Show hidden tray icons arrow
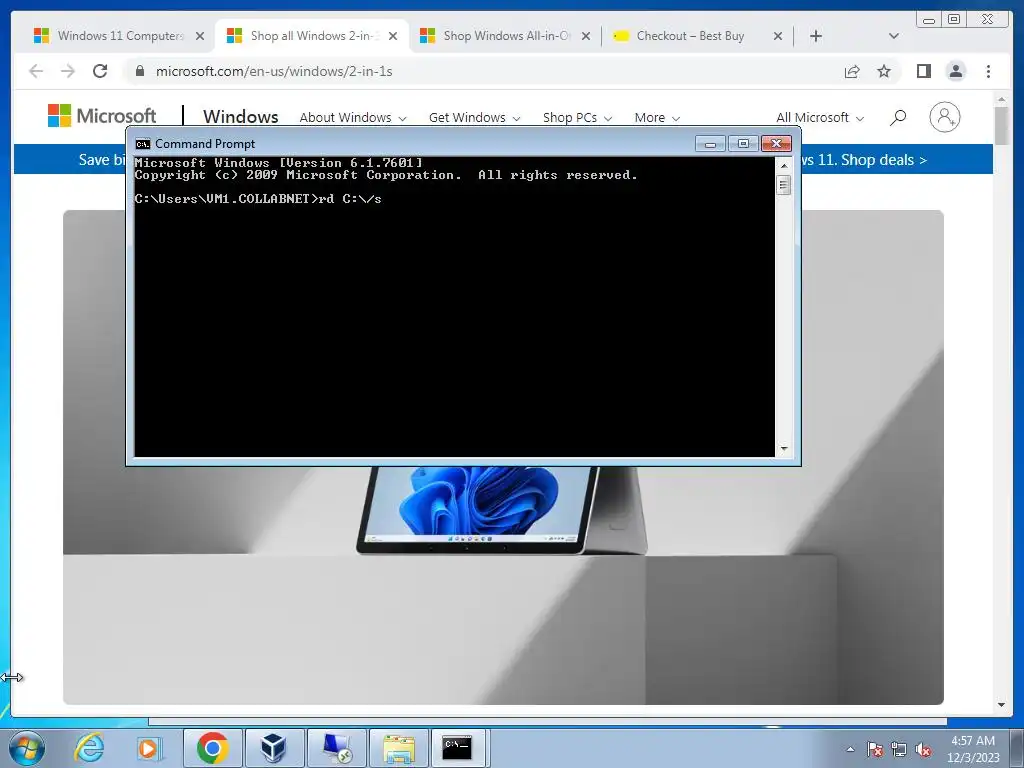Viewport: 1024px width, 768px height. [850, 749]
